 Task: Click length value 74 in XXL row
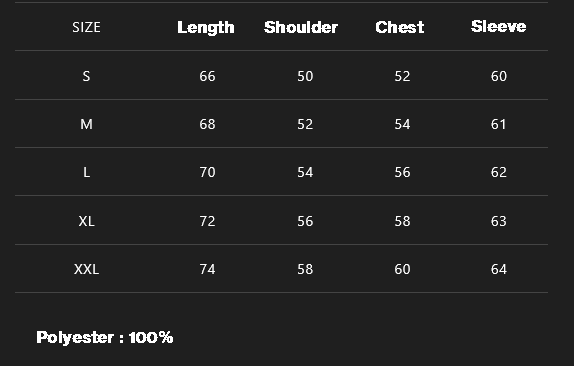(207, 269)
